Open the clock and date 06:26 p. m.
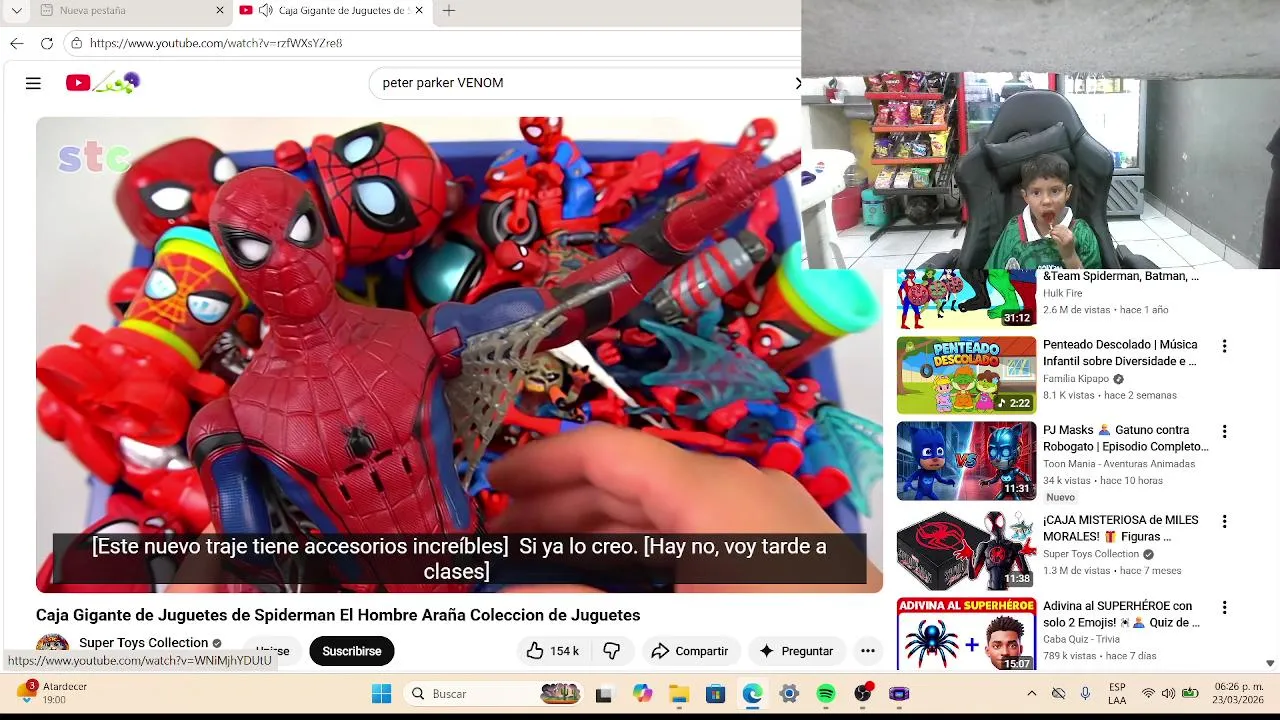The height and width of the screenshot is (720, 1280). click(x=1238, y=693)
